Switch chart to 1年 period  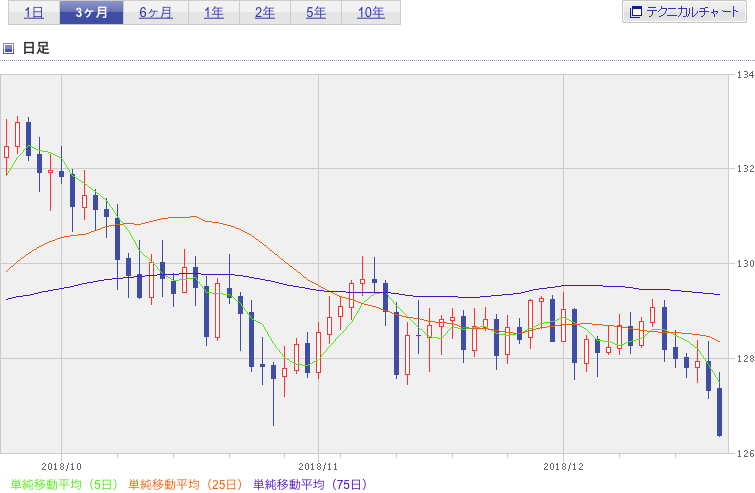click(x=214, y=13)
